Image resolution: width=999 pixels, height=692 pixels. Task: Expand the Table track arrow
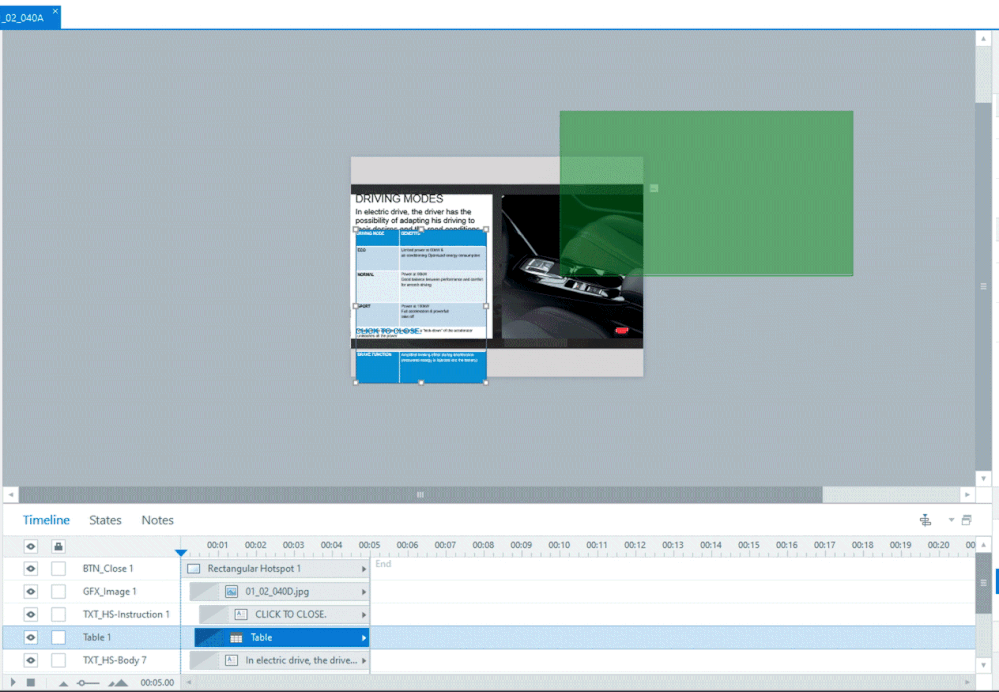click(x=364, y=637)
